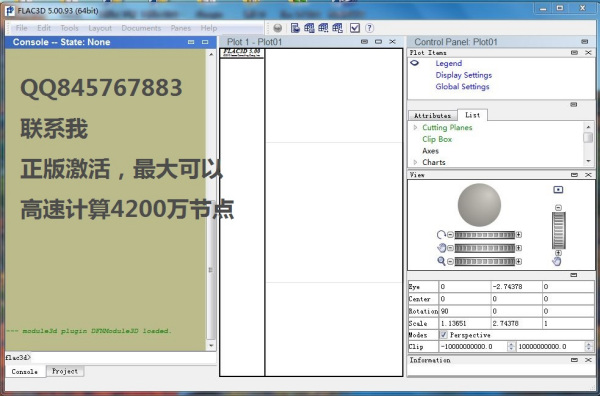The image size is (600, 396).
Task: Toggle Legend visibility eye icon
Action: click(414, 63)
